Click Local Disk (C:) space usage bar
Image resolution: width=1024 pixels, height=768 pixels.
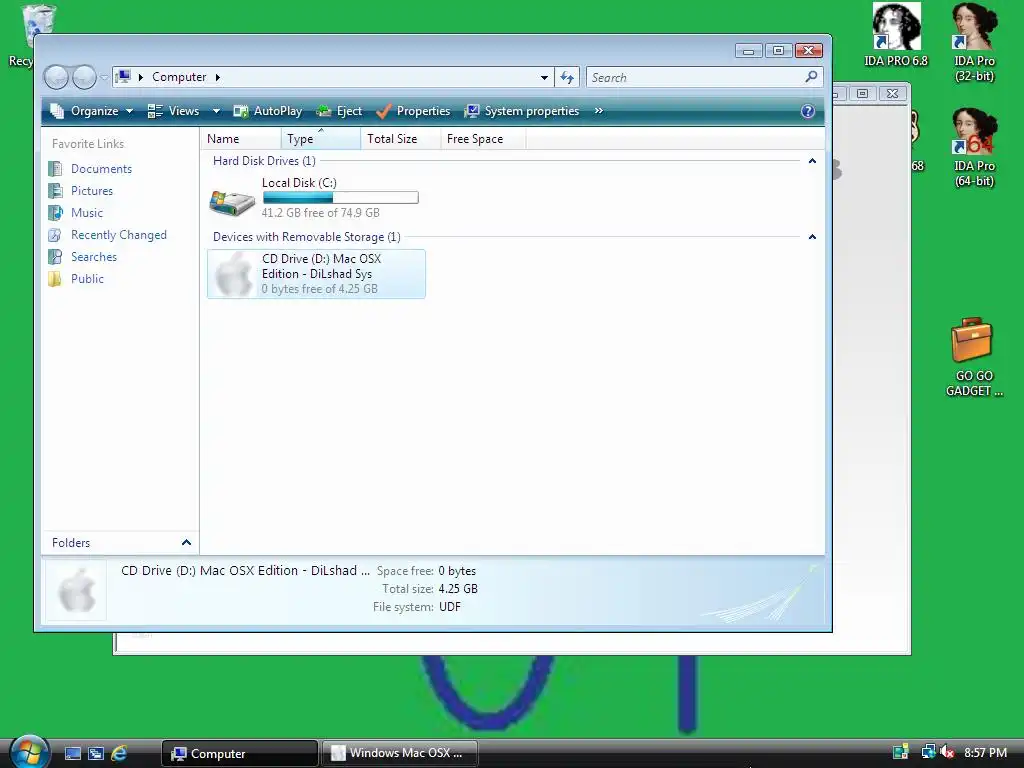pos(340,197)
